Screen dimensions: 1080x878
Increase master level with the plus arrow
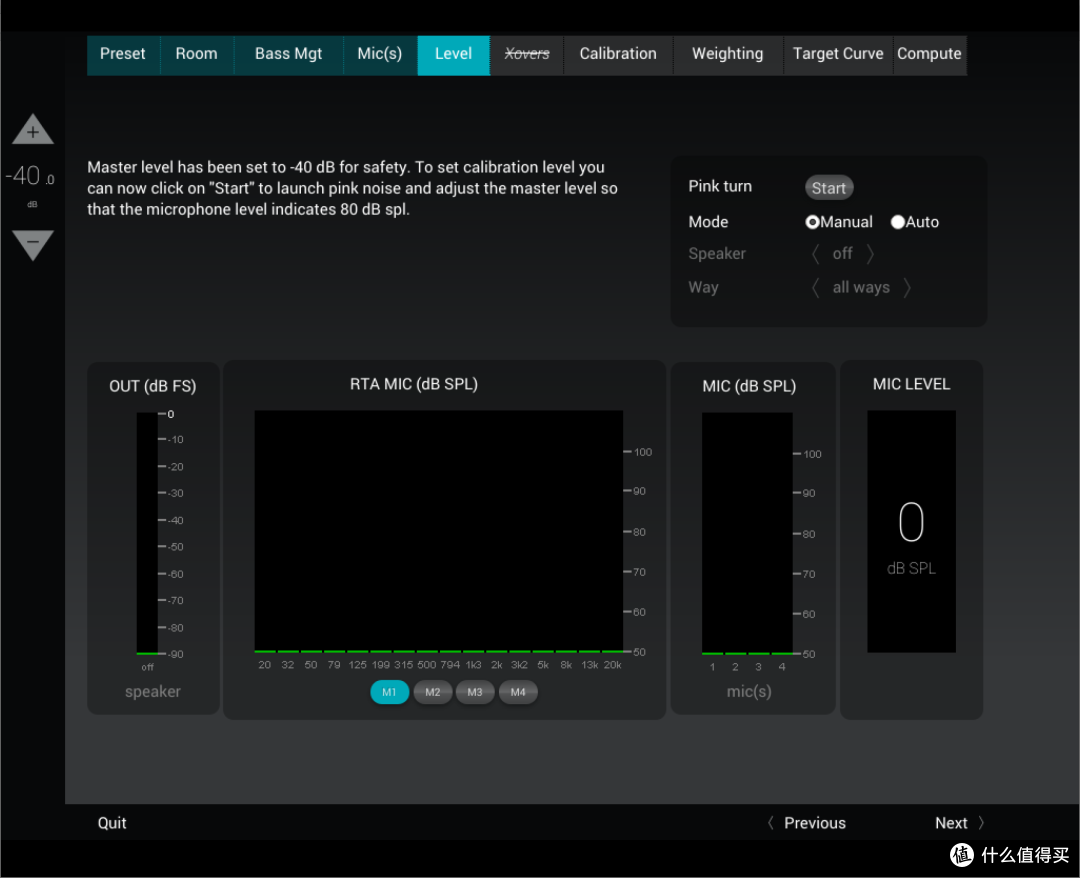(x=33, y=131)
